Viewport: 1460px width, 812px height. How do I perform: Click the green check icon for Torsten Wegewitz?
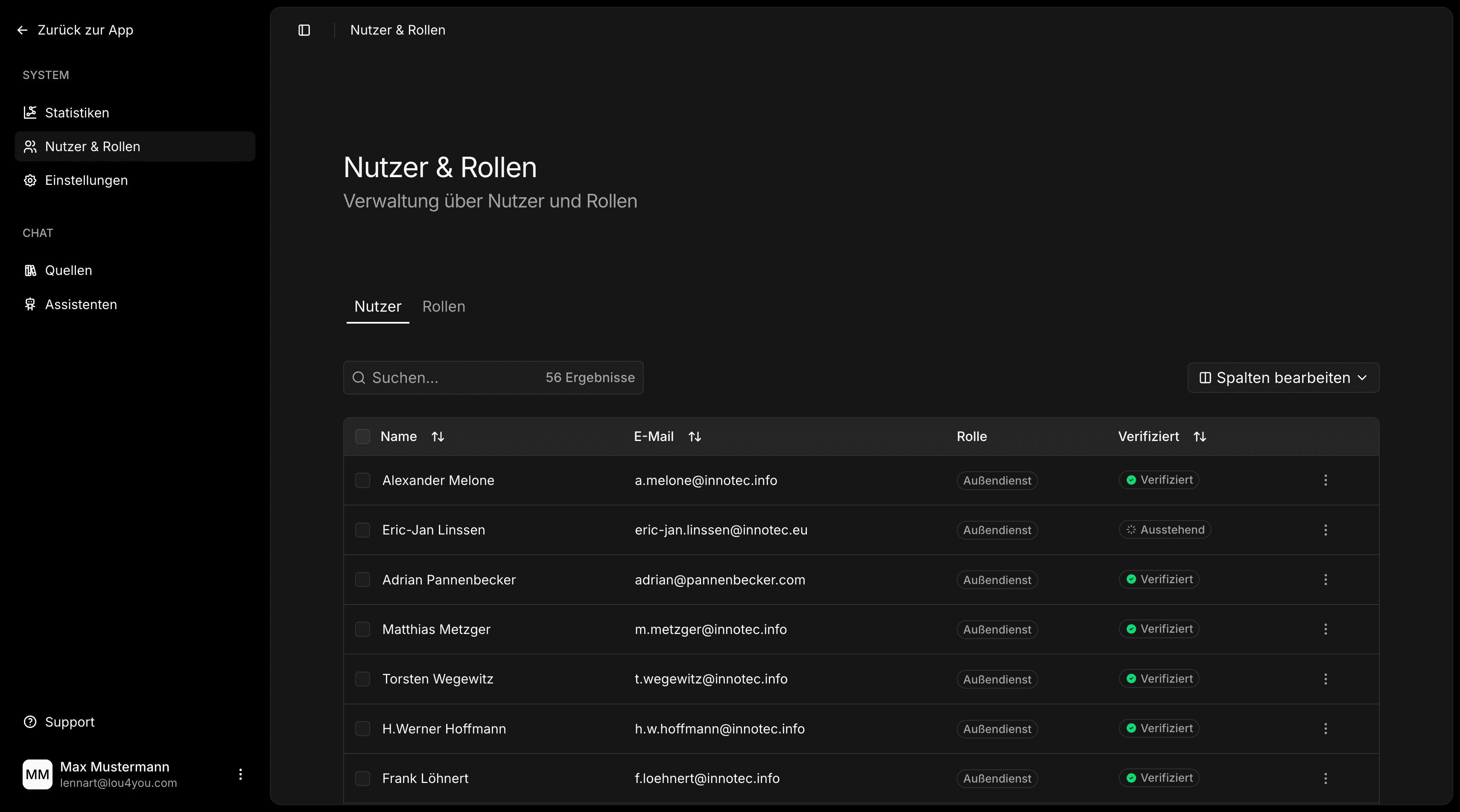(x=1131, y=679)
